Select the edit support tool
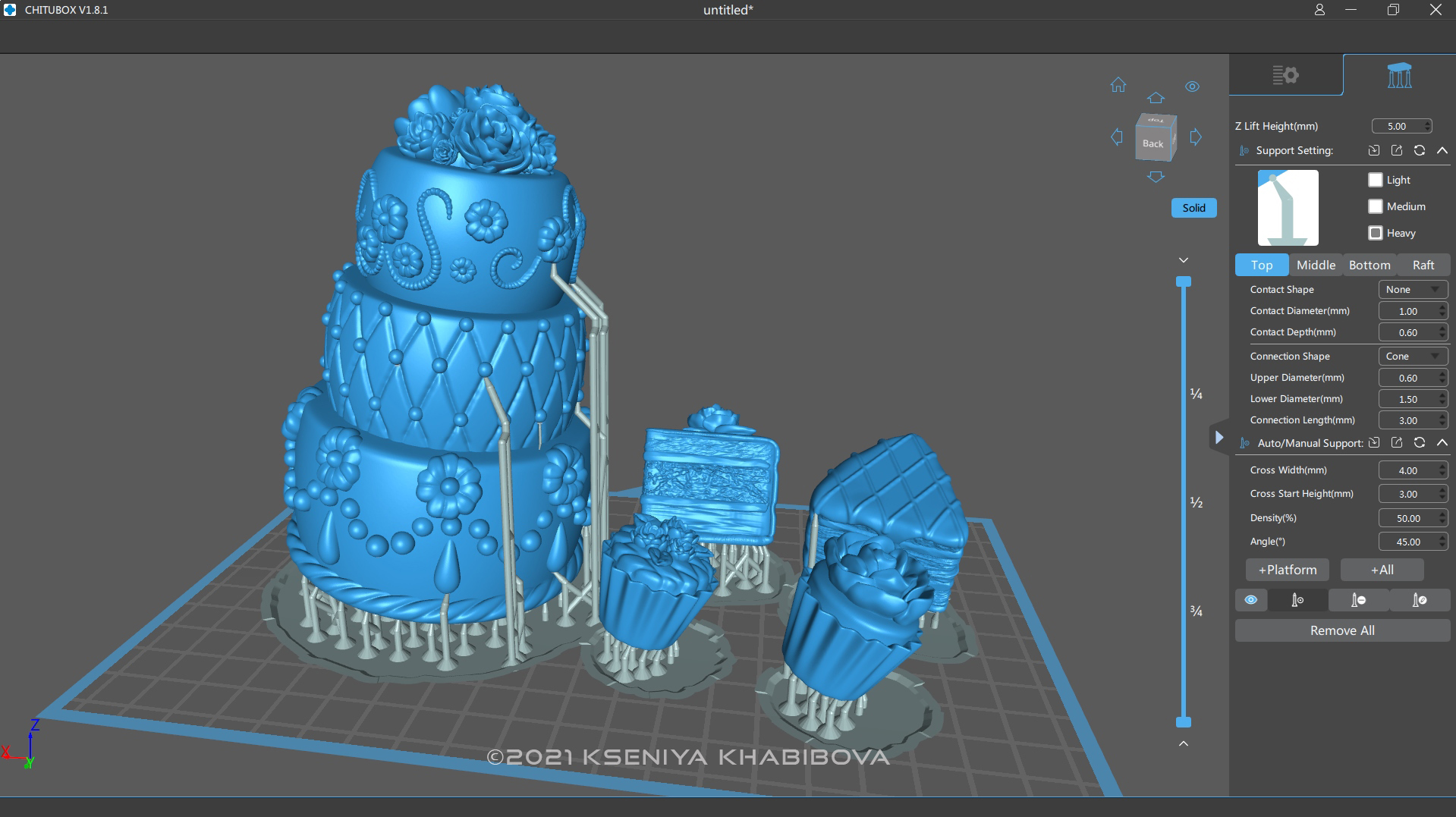This screenshot has width=1456, height=817. click(1420, 599)
